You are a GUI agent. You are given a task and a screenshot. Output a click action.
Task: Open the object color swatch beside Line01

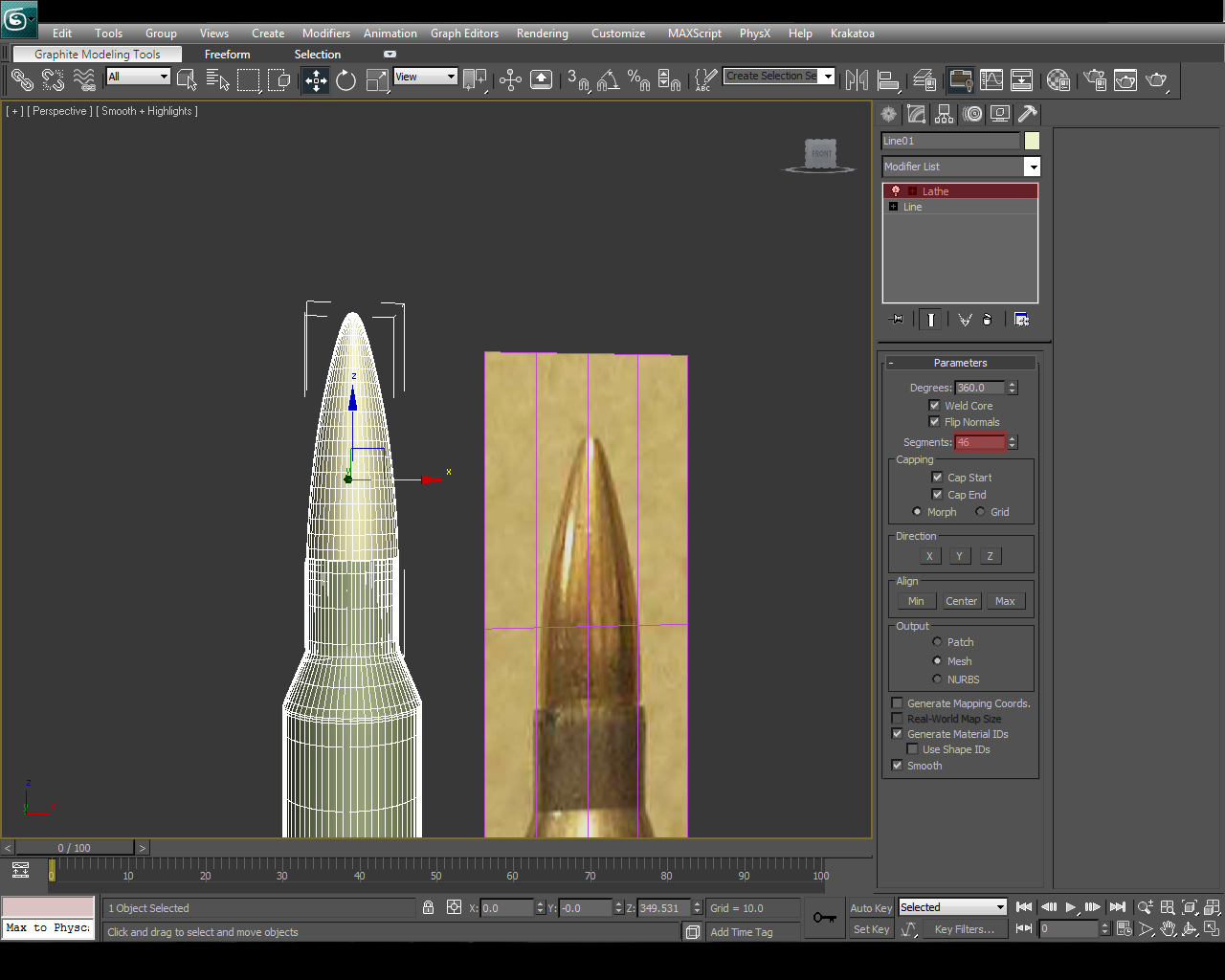[1033, 141]
